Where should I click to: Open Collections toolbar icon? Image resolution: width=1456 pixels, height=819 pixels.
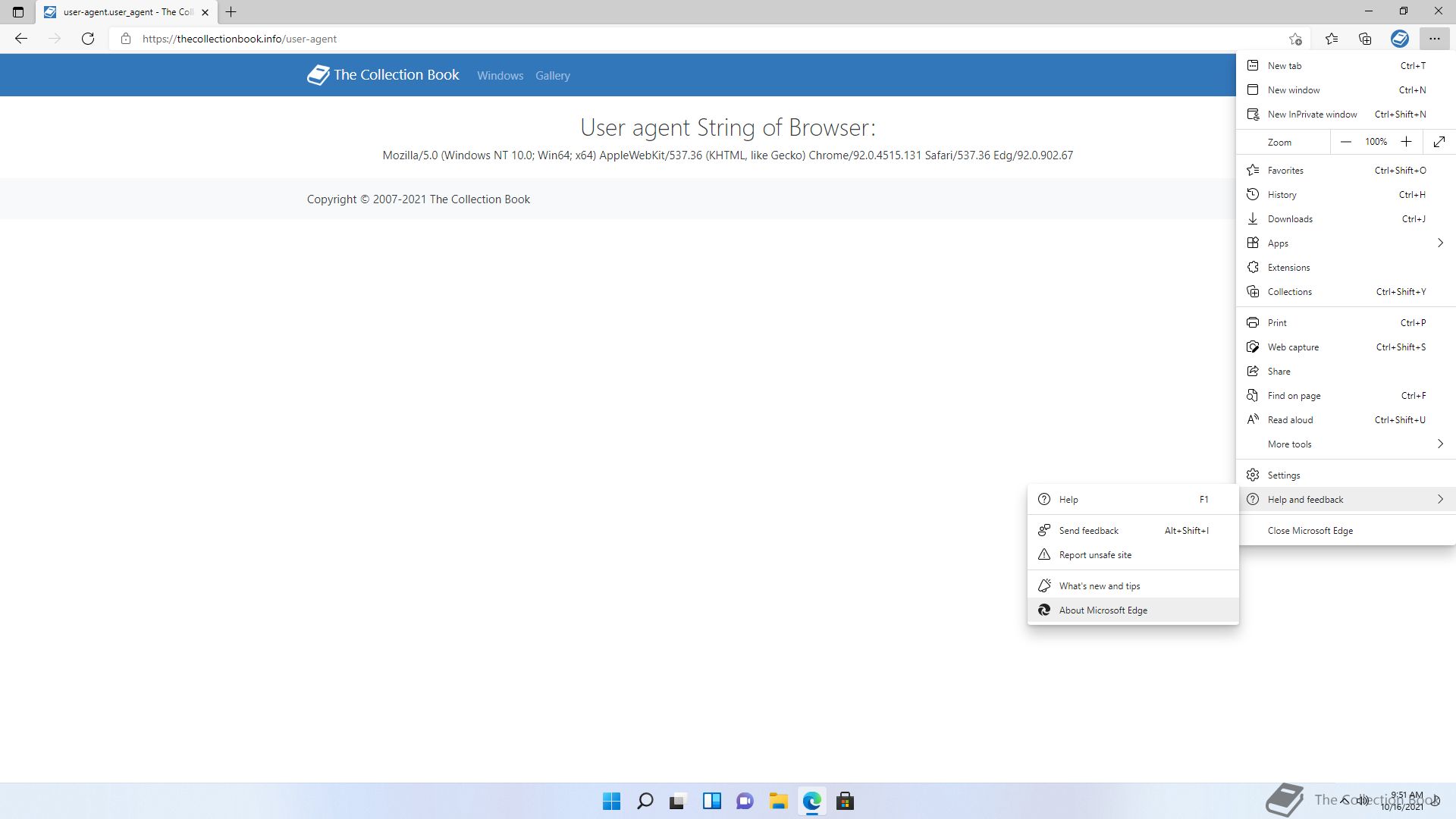1365,39
